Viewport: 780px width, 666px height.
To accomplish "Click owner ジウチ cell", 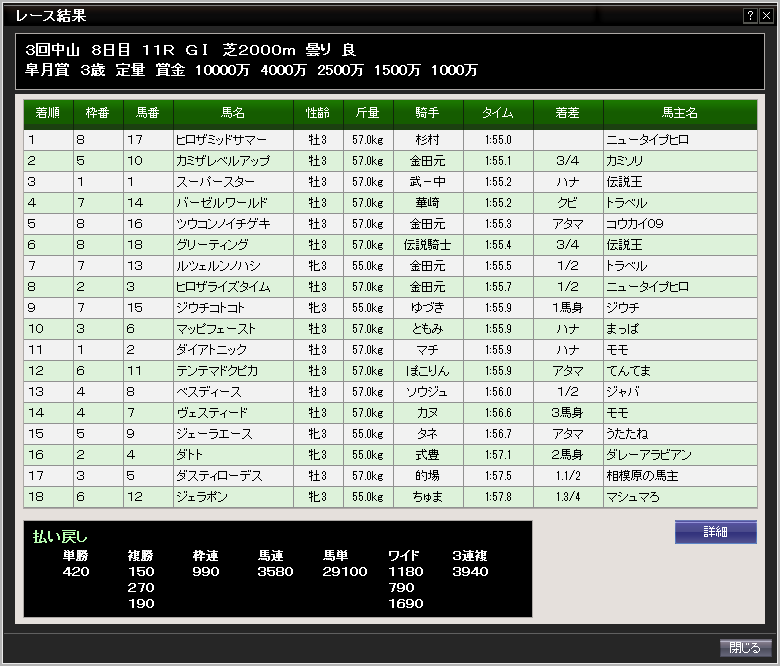I will click(x=680, y=307).
